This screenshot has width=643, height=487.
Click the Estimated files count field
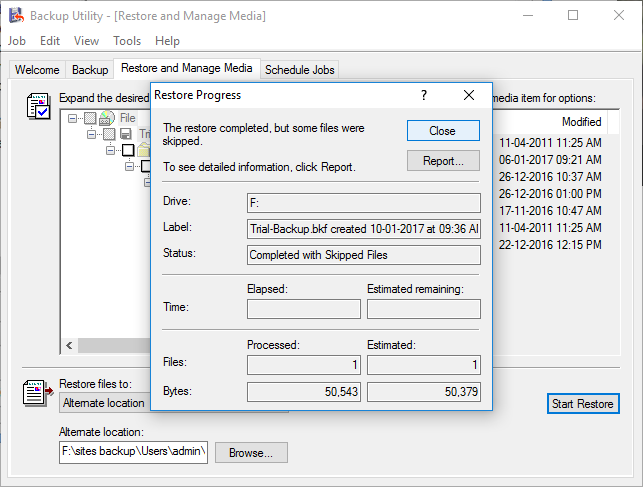coord(424,365)
